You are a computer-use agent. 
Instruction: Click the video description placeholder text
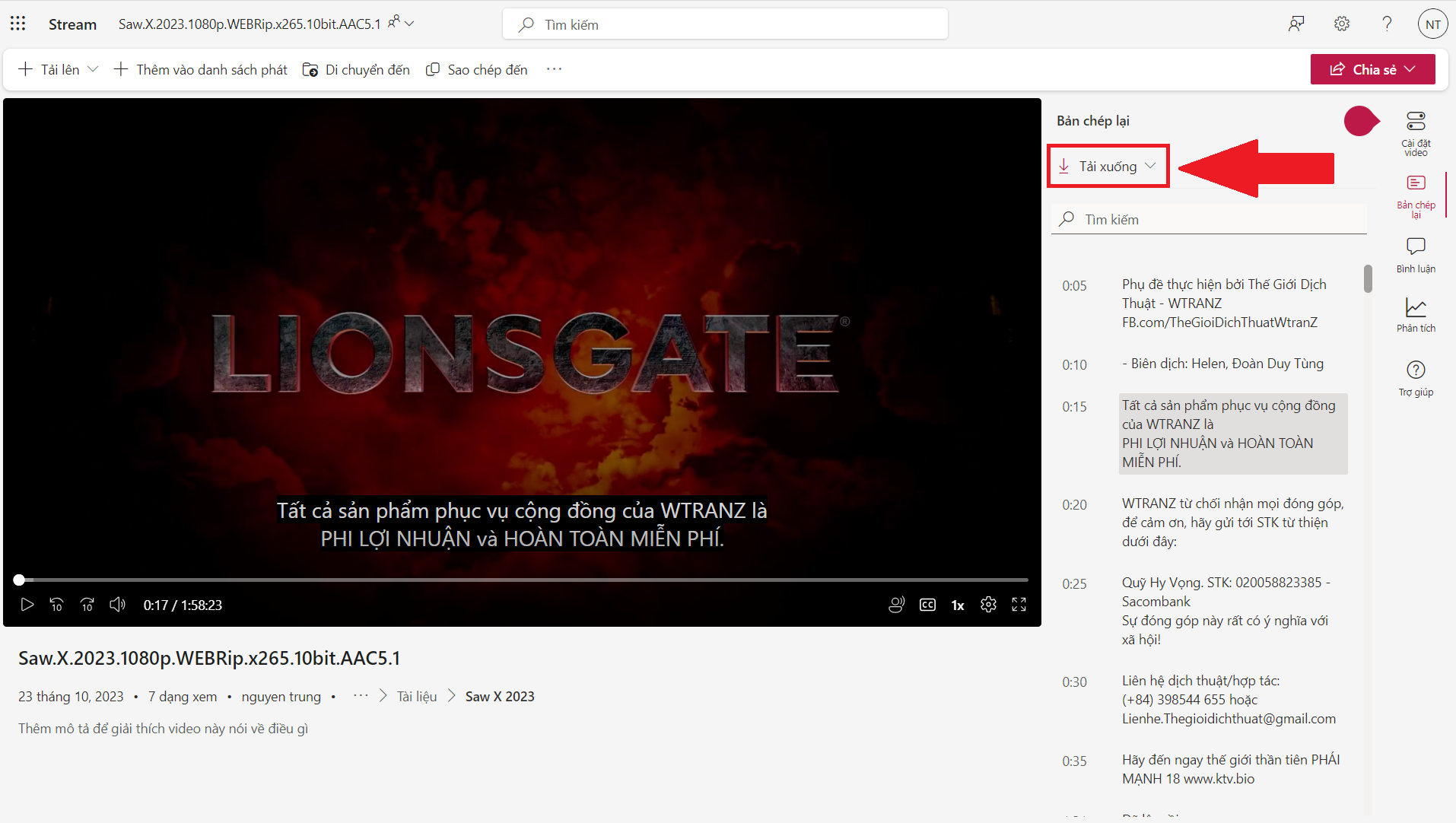(x=164, y=729)
